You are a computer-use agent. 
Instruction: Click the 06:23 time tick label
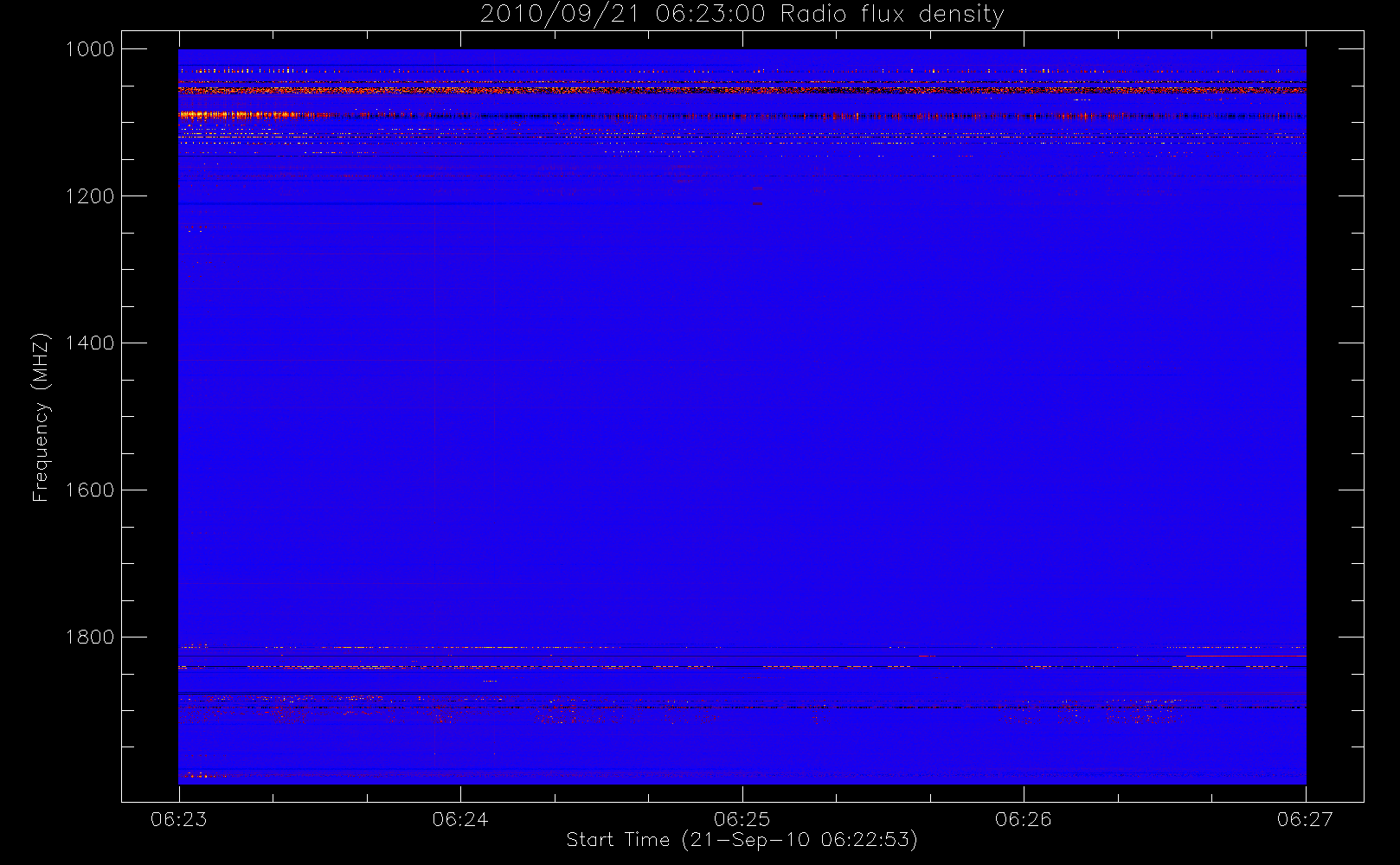[179, 819]
